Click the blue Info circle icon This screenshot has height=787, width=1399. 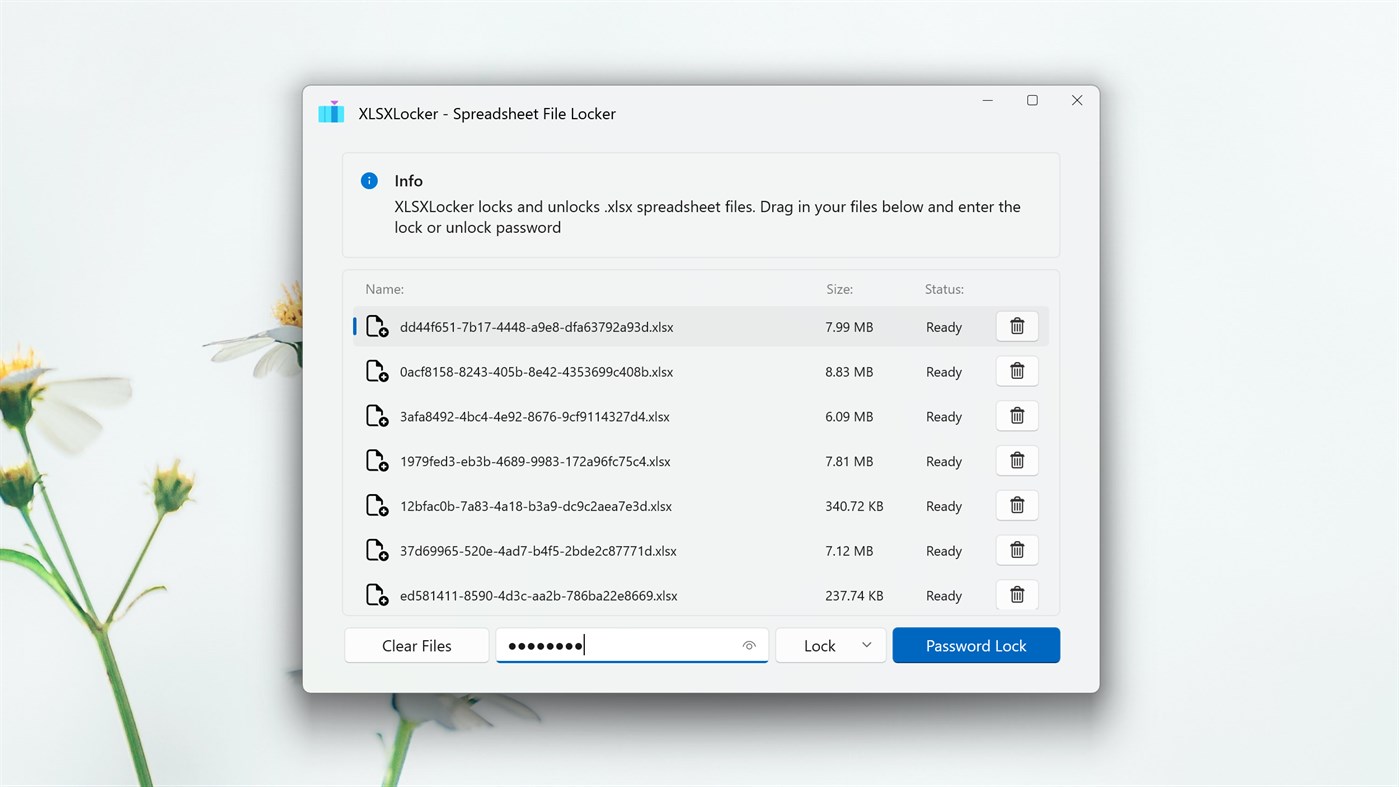click(x=368, y=181)
